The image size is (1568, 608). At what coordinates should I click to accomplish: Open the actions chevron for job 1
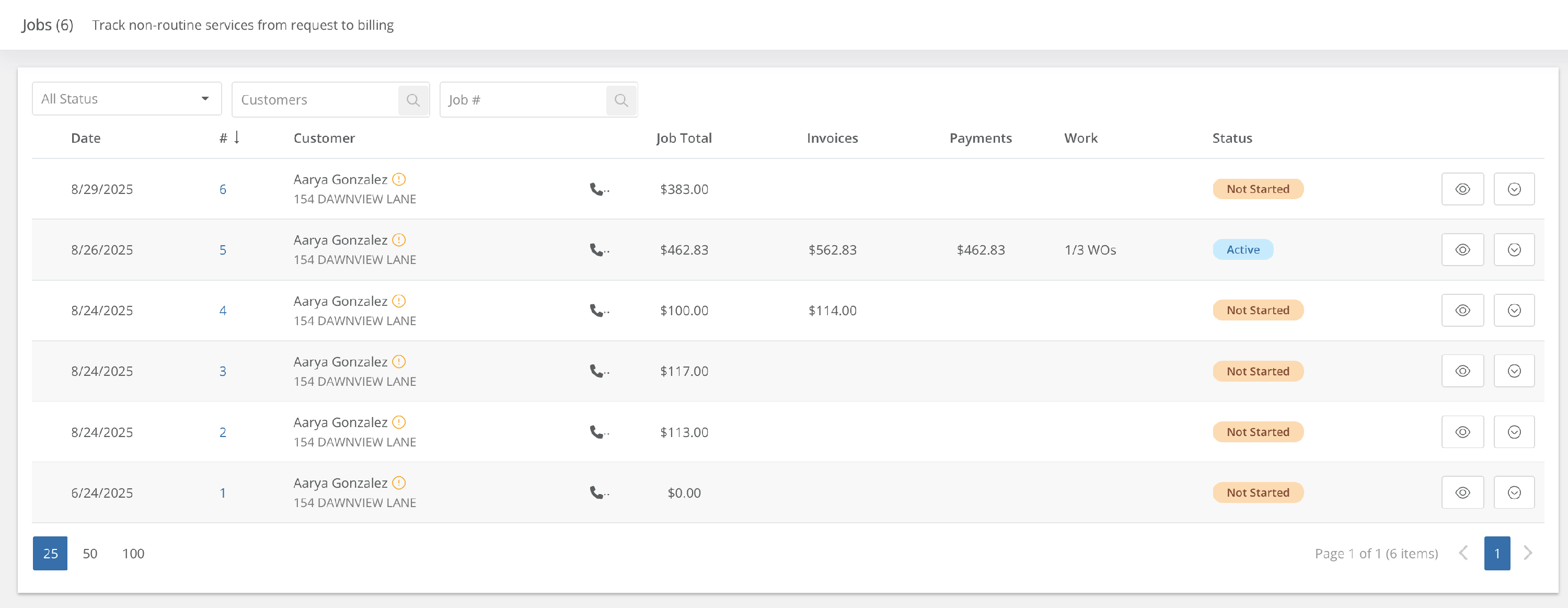[1514, 492]
